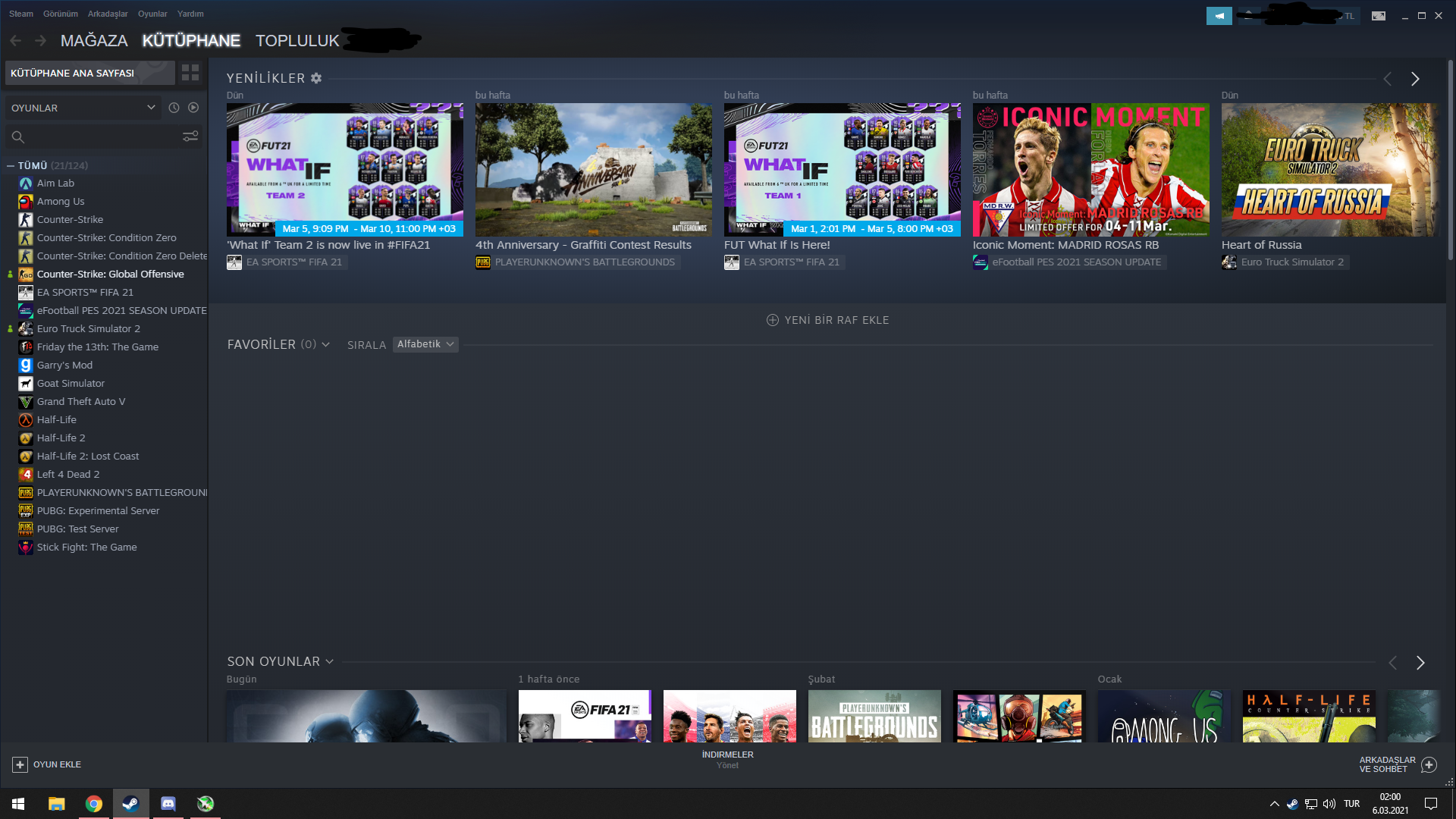
Task: Open the MAĞAZA tab
Action: tap(94, 40)
